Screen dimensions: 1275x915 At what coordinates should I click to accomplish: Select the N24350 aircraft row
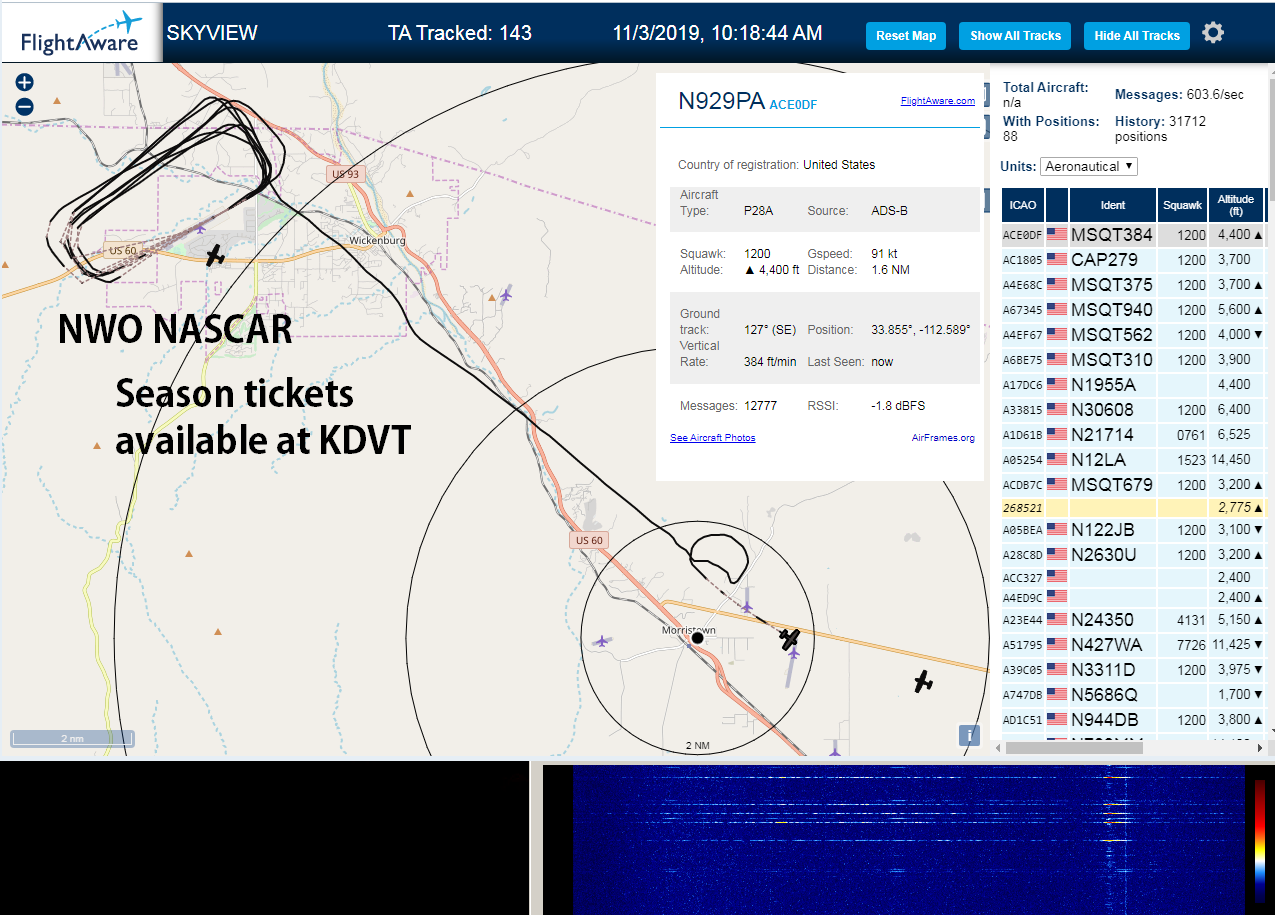pos(1133,620)
